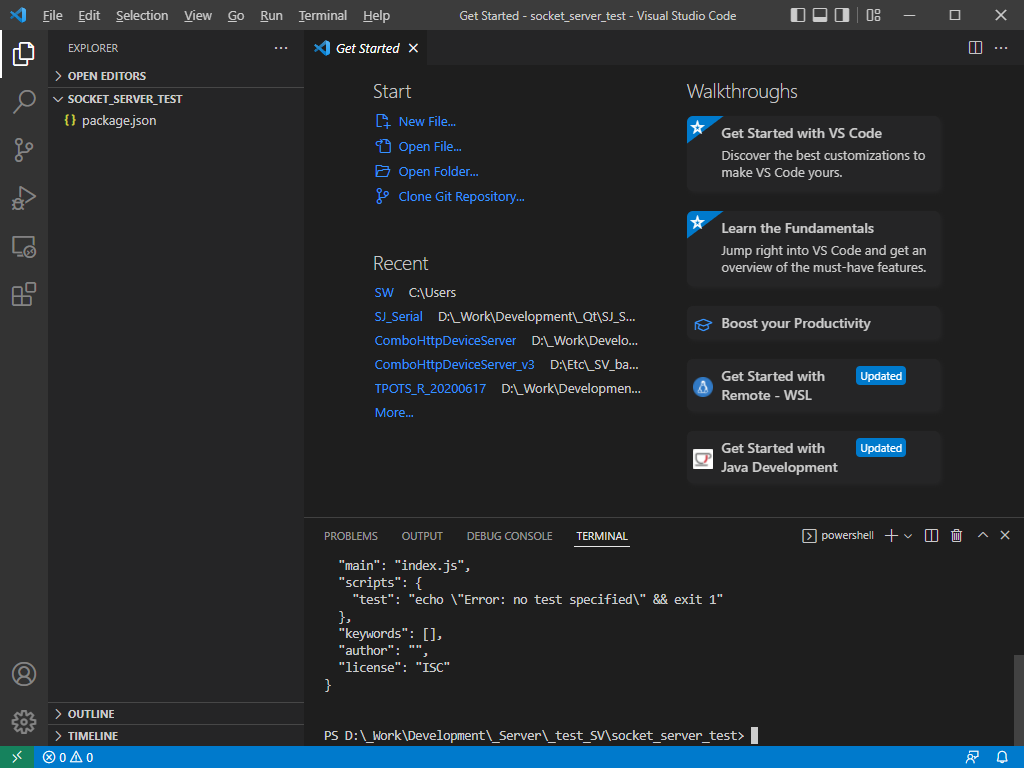Expand the Outline section
The height and width of the screenshot is (768, 1024).
176,714
